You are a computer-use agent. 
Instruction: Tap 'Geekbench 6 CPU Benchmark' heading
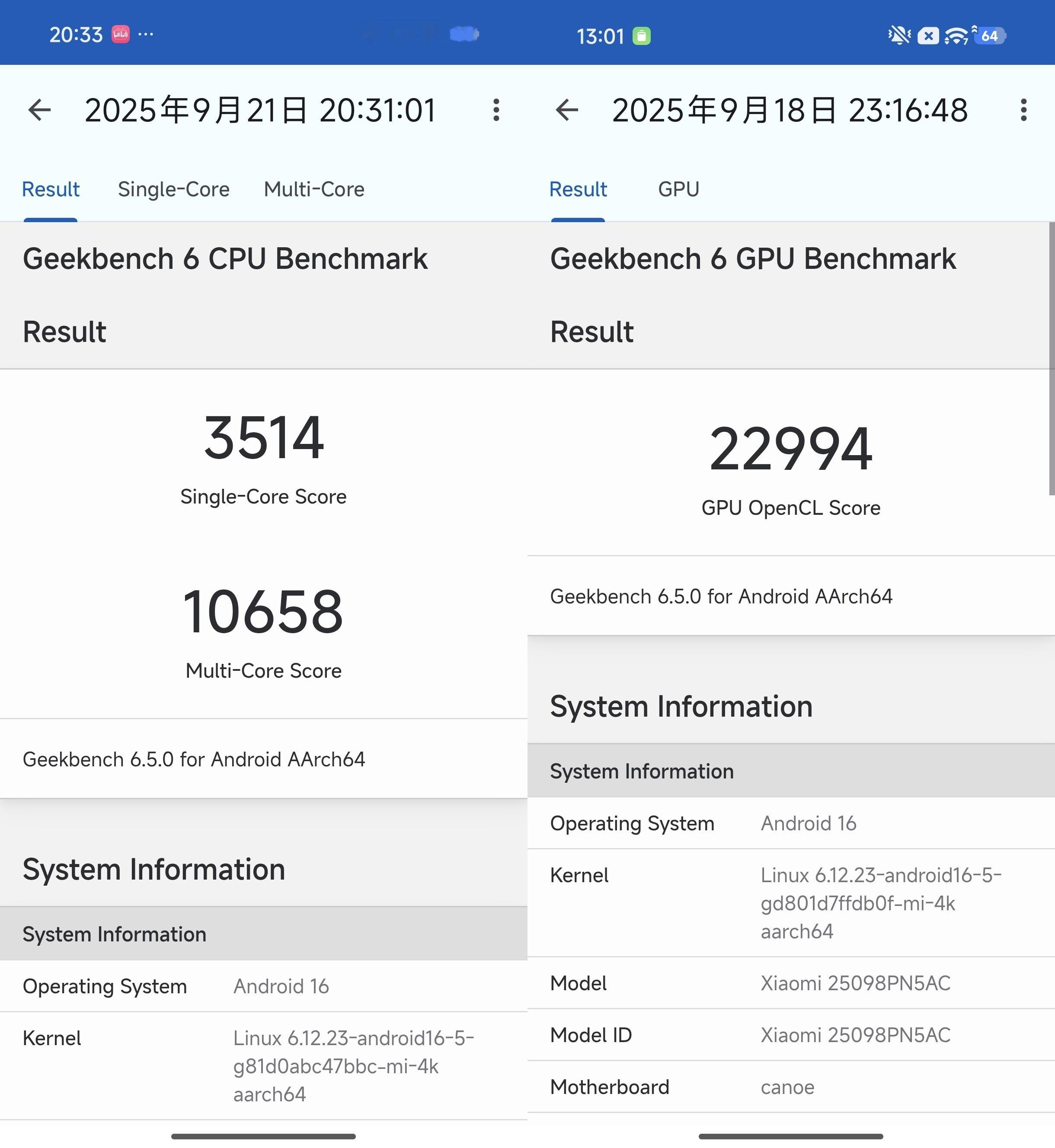point(225,258)
